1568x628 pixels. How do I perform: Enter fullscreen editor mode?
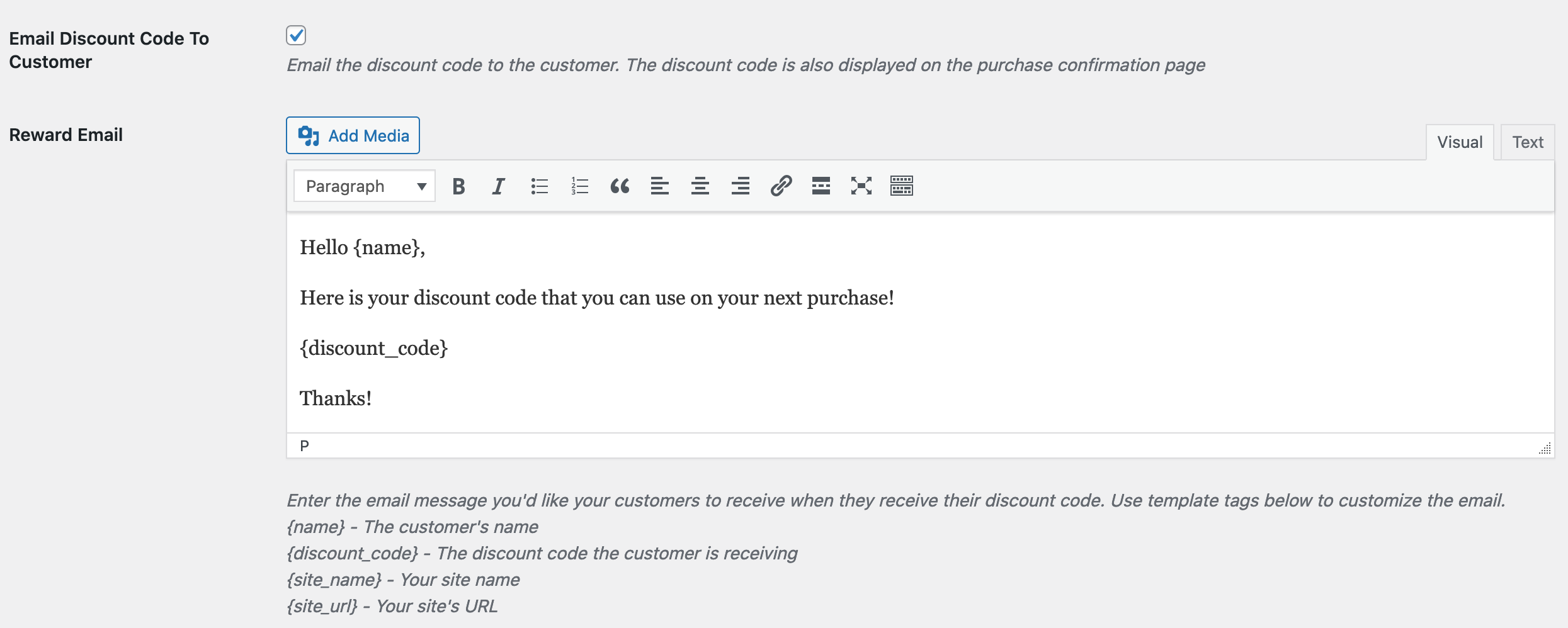coord(861,186)
